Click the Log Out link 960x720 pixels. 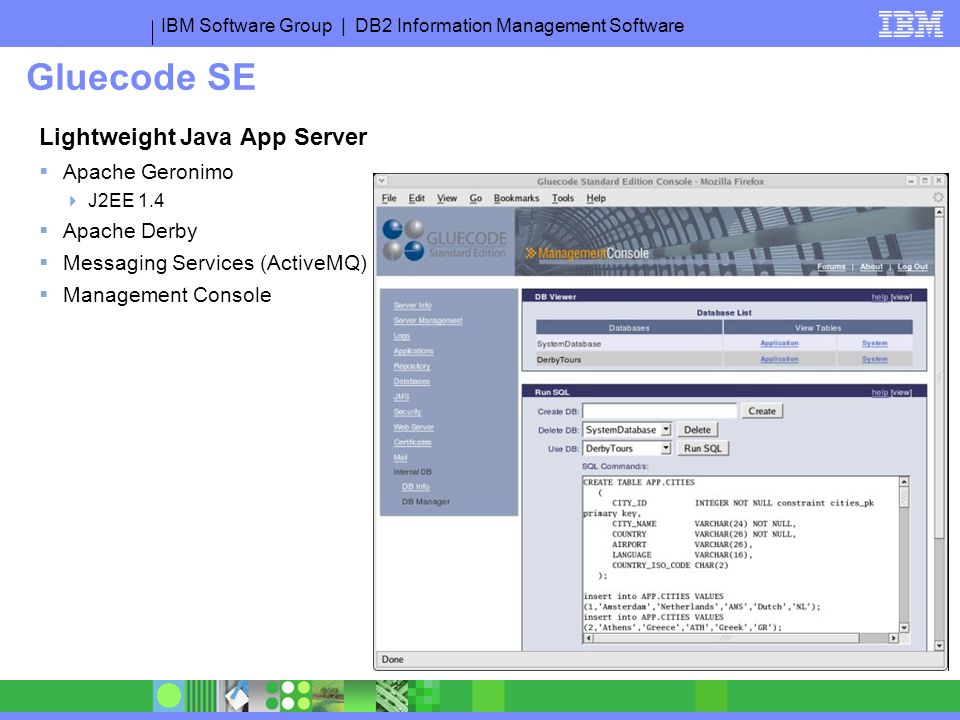click(912, 266)
